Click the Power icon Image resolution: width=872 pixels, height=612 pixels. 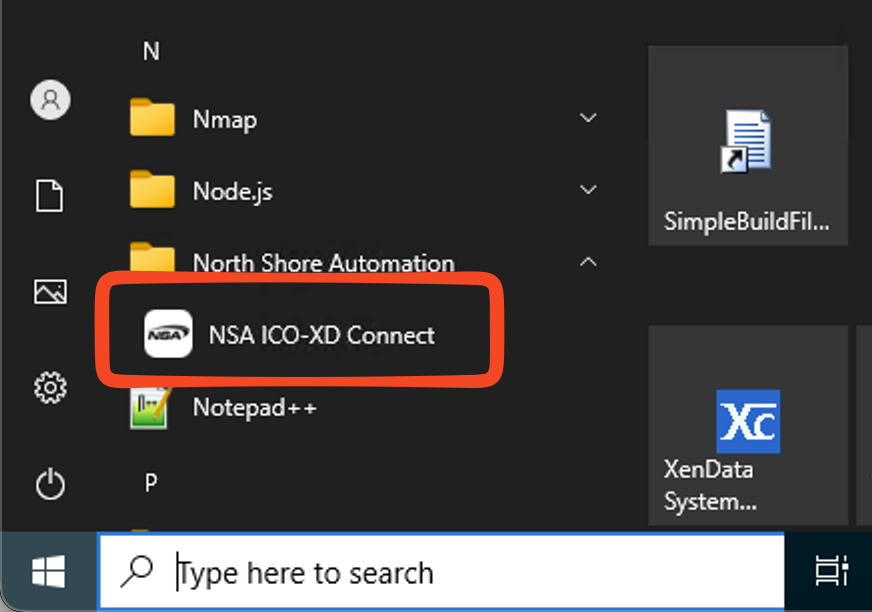coord(50,483)
